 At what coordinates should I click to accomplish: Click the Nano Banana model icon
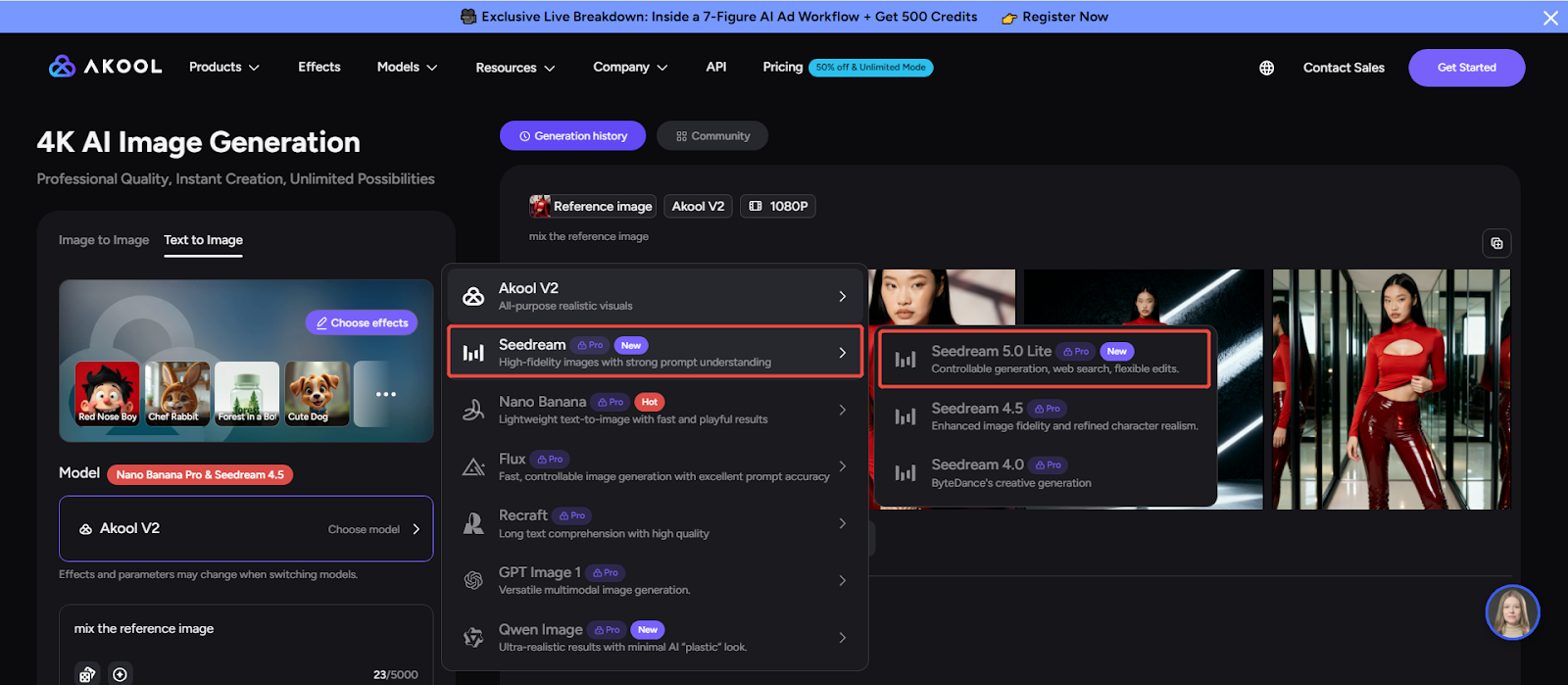[x=473, y=410]
